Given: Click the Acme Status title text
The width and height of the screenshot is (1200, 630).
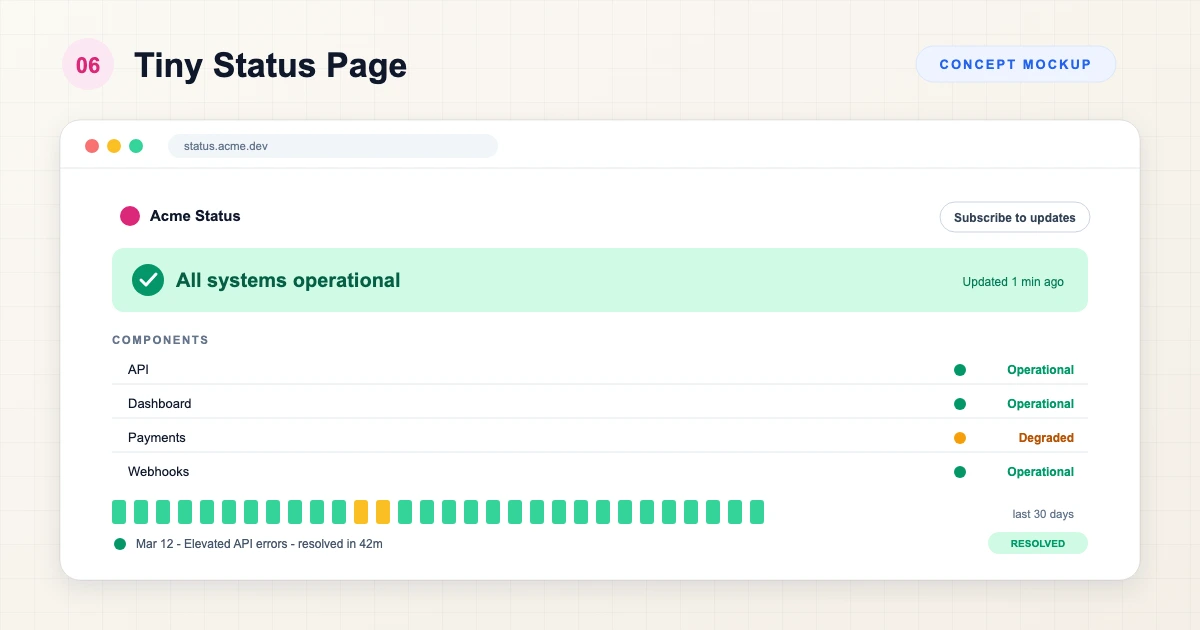Looking at the screenshot, I should pos(195,216).
